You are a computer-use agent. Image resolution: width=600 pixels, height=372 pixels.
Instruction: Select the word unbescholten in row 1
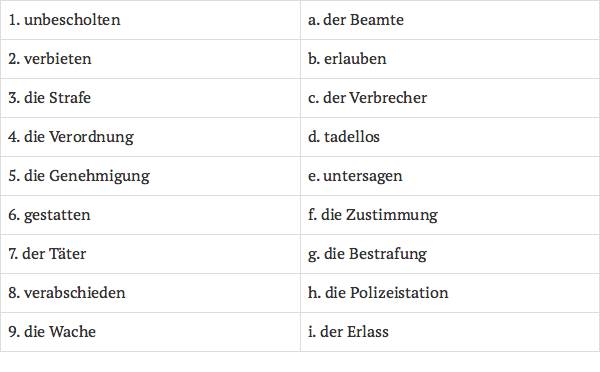pos(72,20)
